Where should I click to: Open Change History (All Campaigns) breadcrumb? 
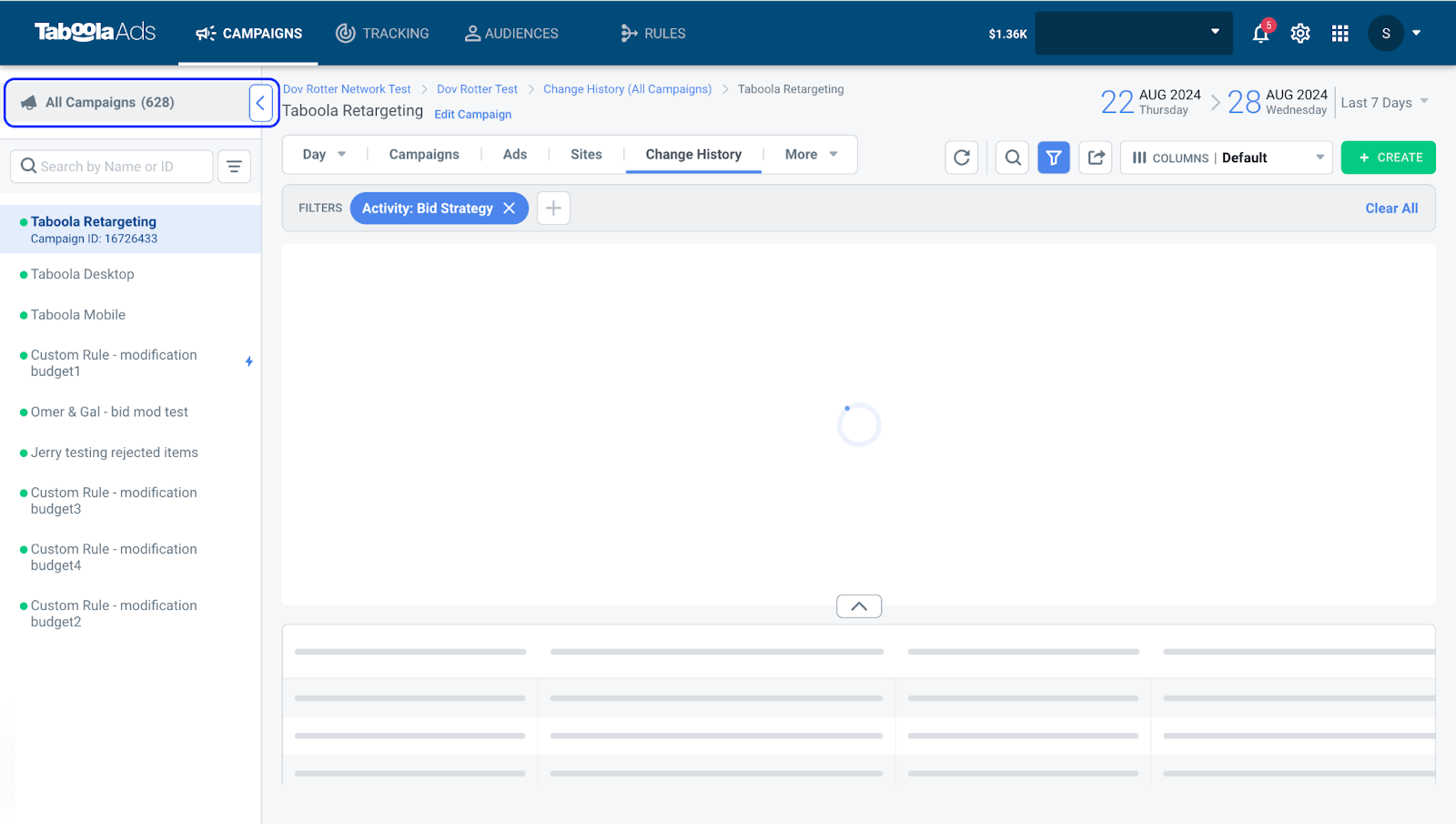click(x=628, y=89)
